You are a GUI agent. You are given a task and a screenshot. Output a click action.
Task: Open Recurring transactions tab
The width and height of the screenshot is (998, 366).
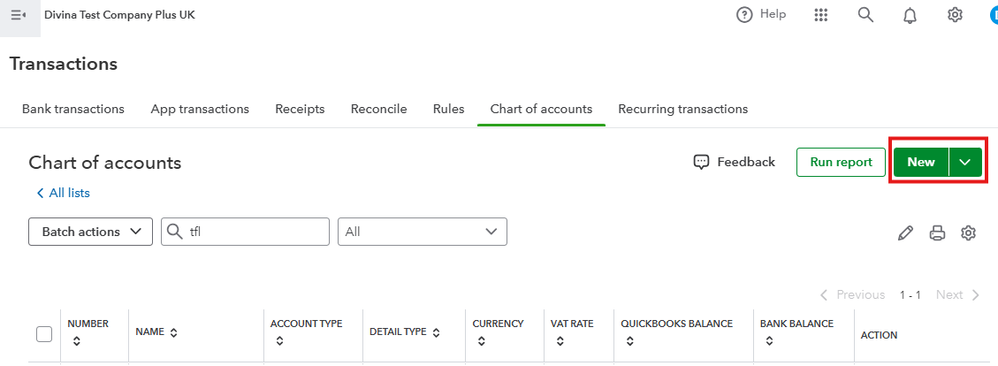(x=683, y=109)
